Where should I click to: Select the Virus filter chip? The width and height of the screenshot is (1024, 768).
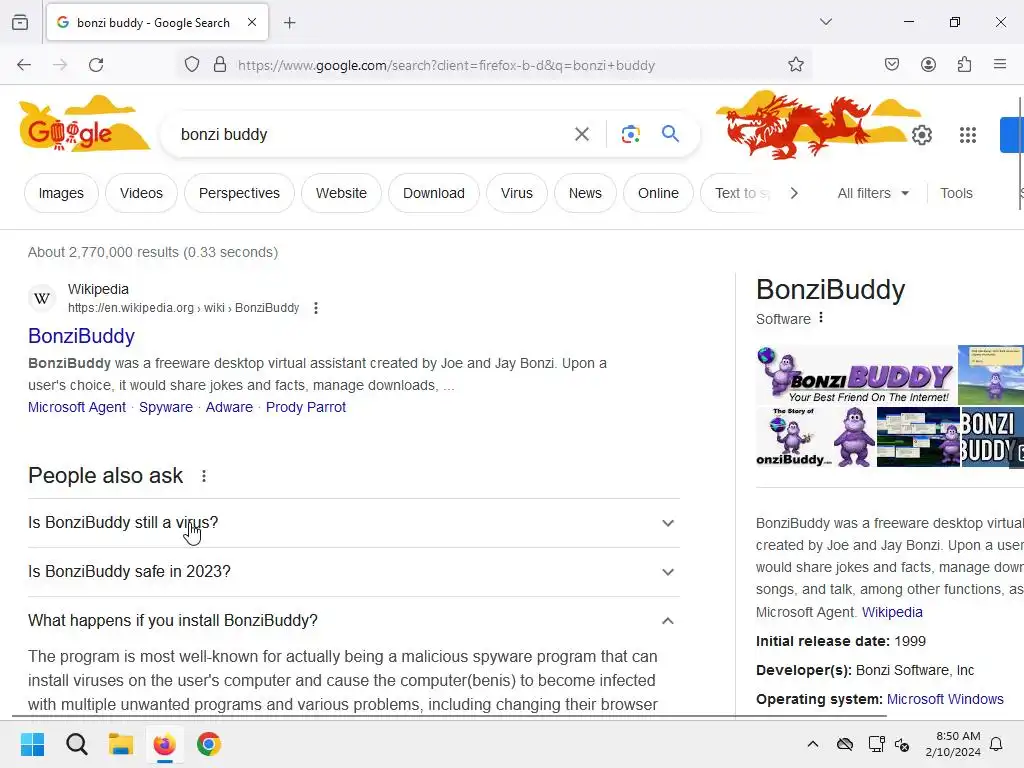517,193
